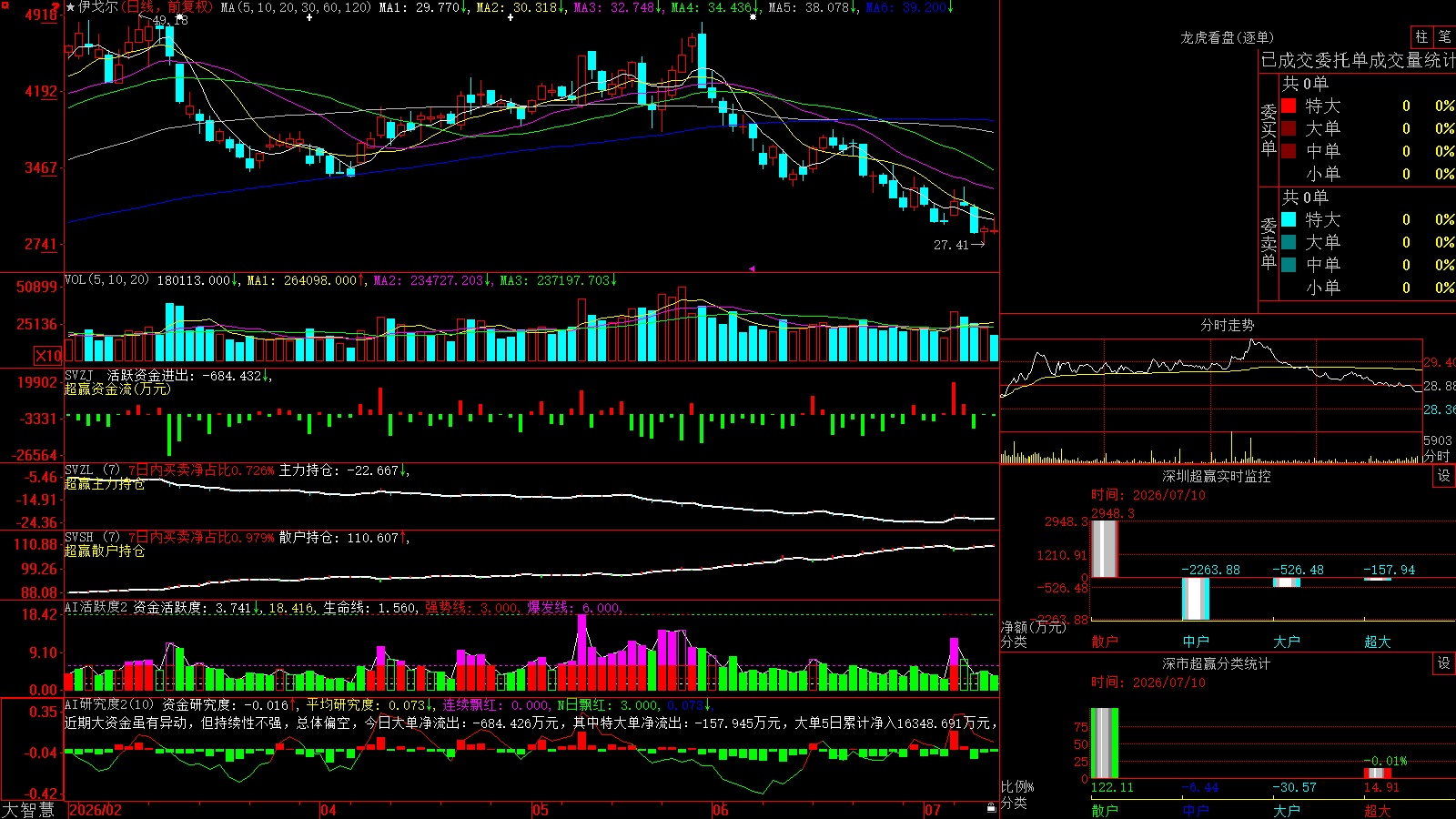Click the AI活跃度2 indicator label

96,608
